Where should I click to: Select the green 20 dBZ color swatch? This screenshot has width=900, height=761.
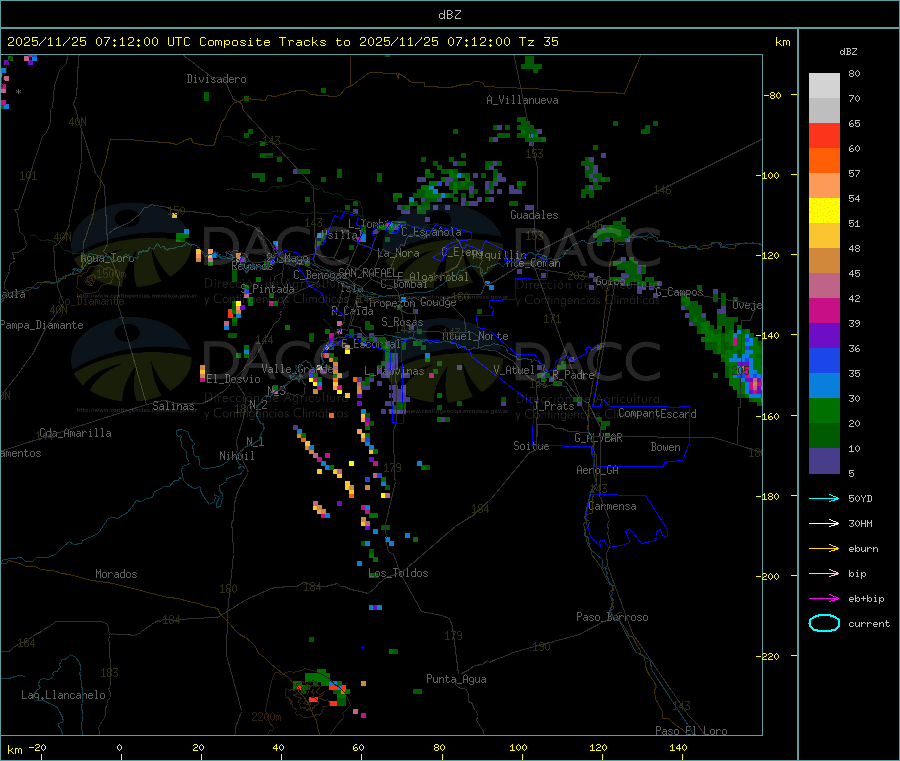coord(824,410)
